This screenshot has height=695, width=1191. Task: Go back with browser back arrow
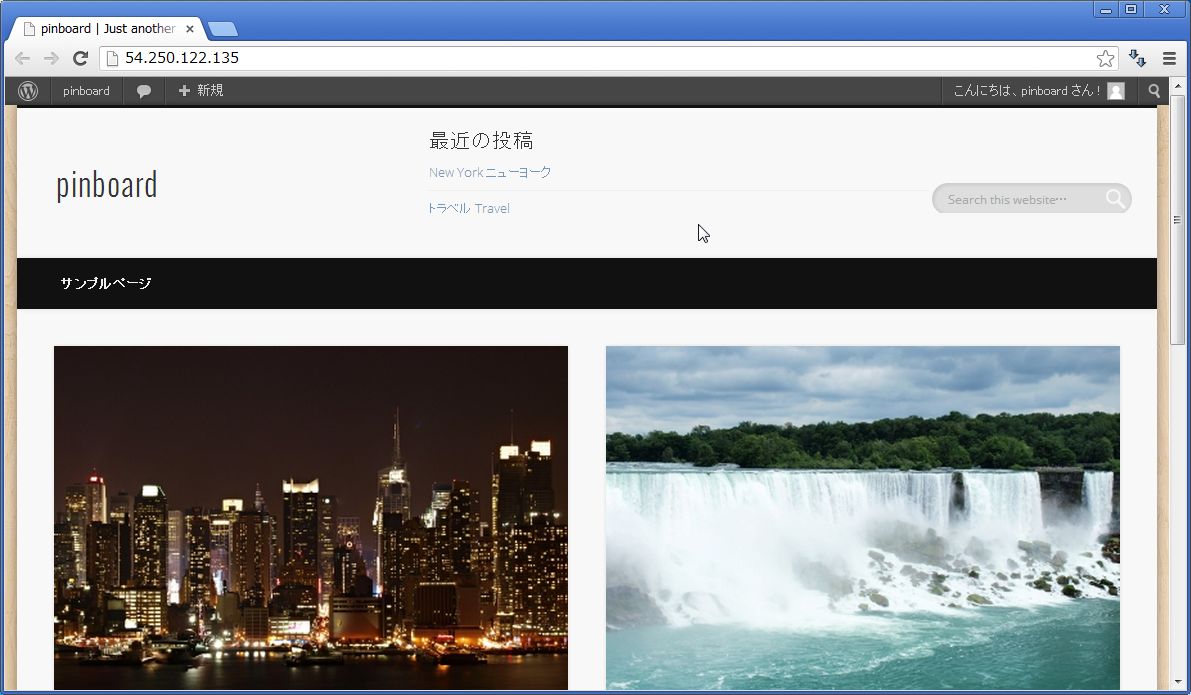(x=23, y=58)
